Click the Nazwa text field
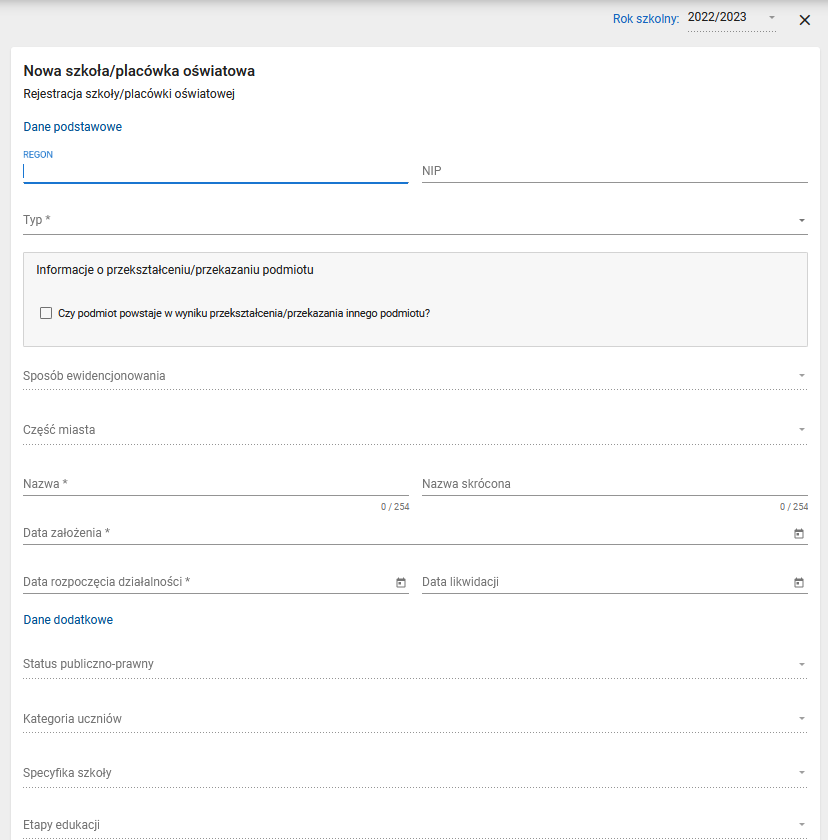This screenshot has width=828, height=840. (215, 484)
